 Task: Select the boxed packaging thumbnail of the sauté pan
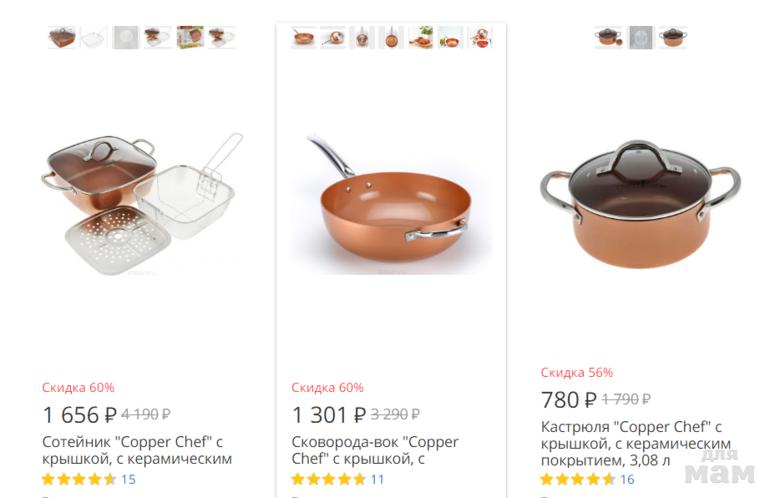pos(190,38)
